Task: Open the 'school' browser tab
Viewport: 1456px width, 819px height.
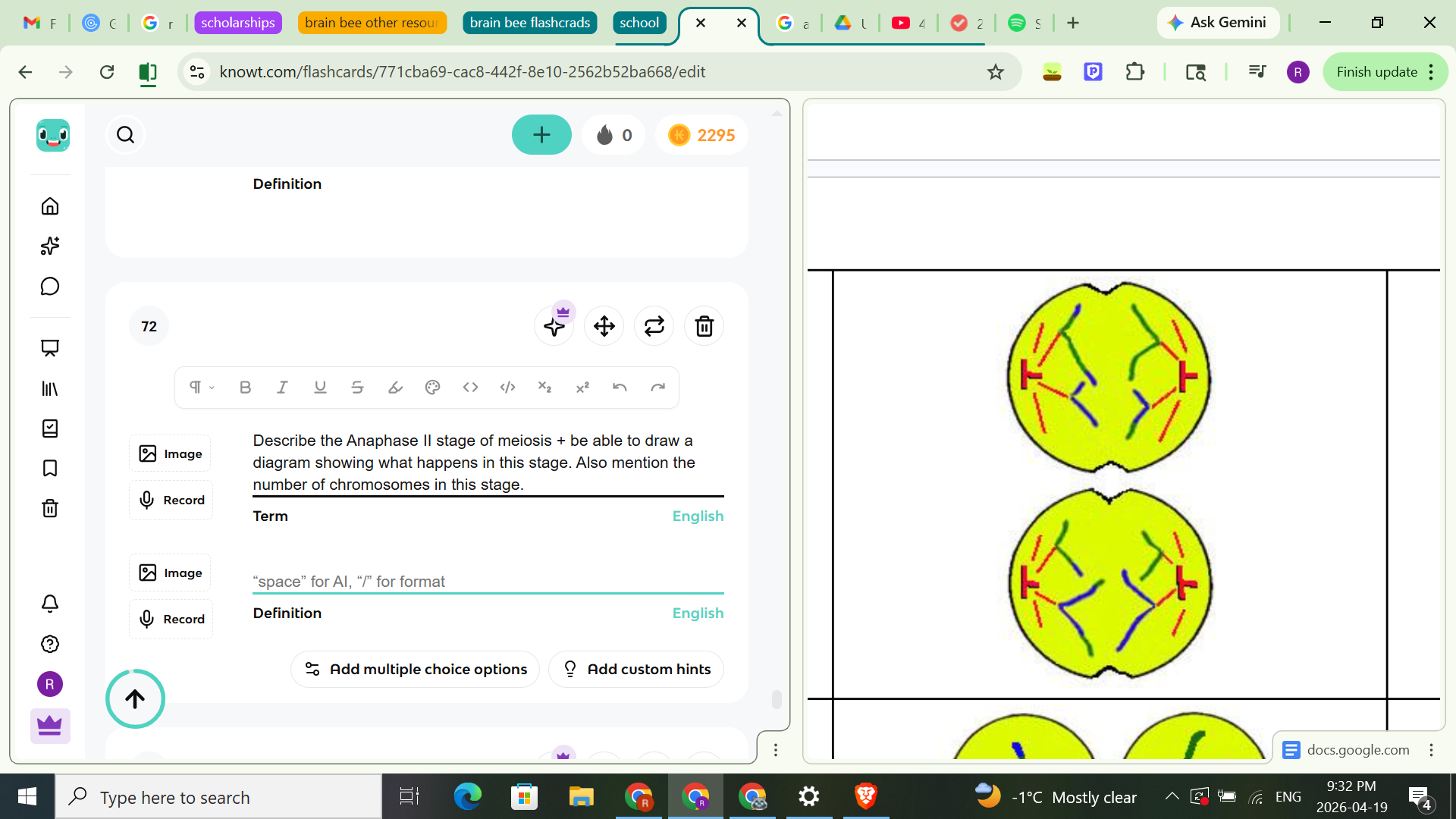Action: [639, 23]
